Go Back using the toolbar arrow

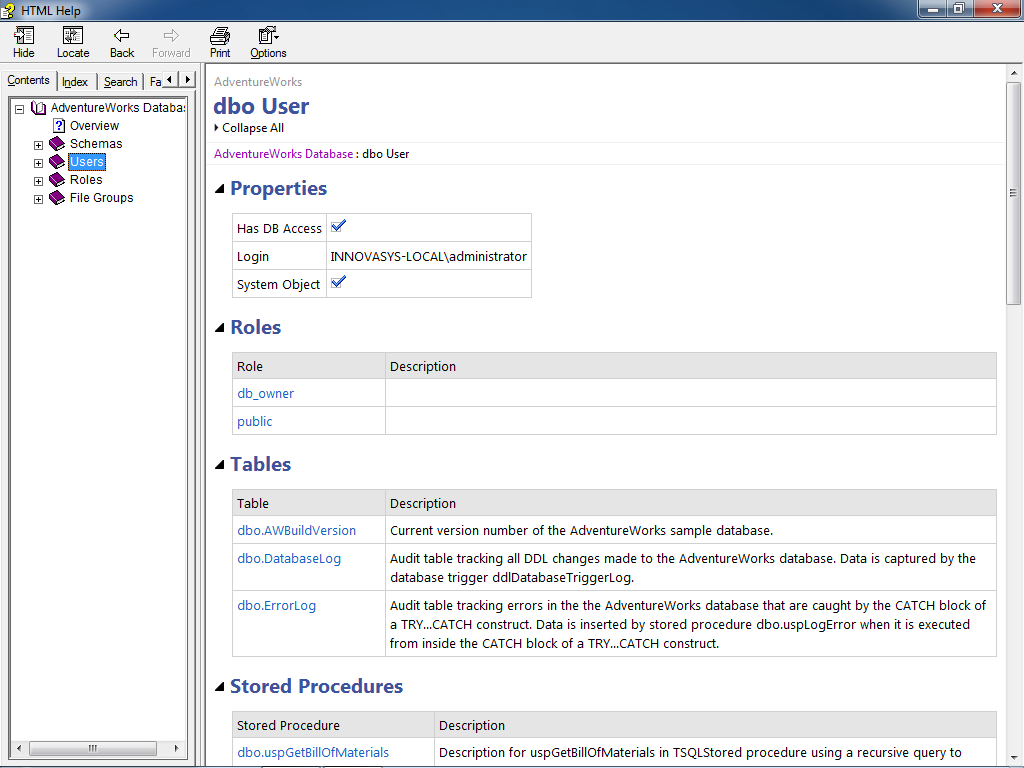tap(121, 42)
